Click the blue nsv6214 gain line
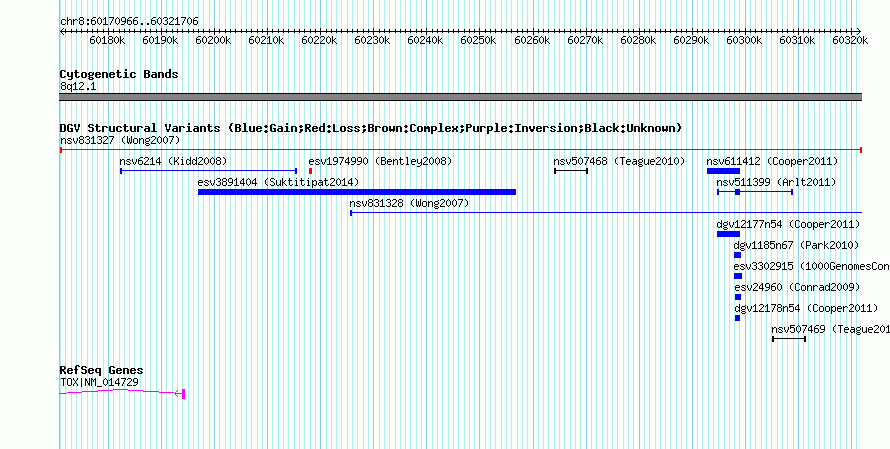This screenshot has height=449, width=890. point(208,171)
